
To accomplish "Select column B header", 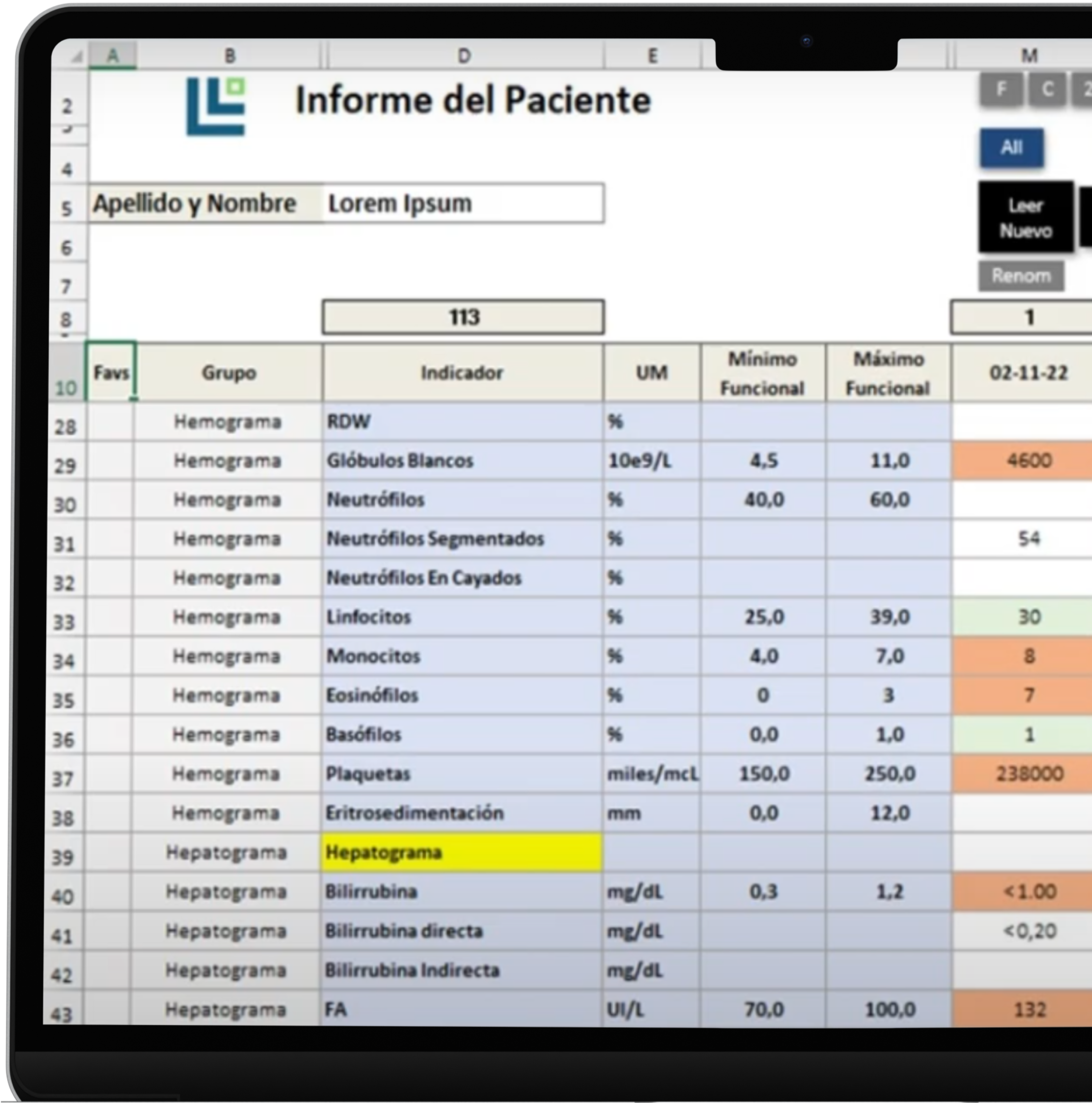I will click(229, 56).
